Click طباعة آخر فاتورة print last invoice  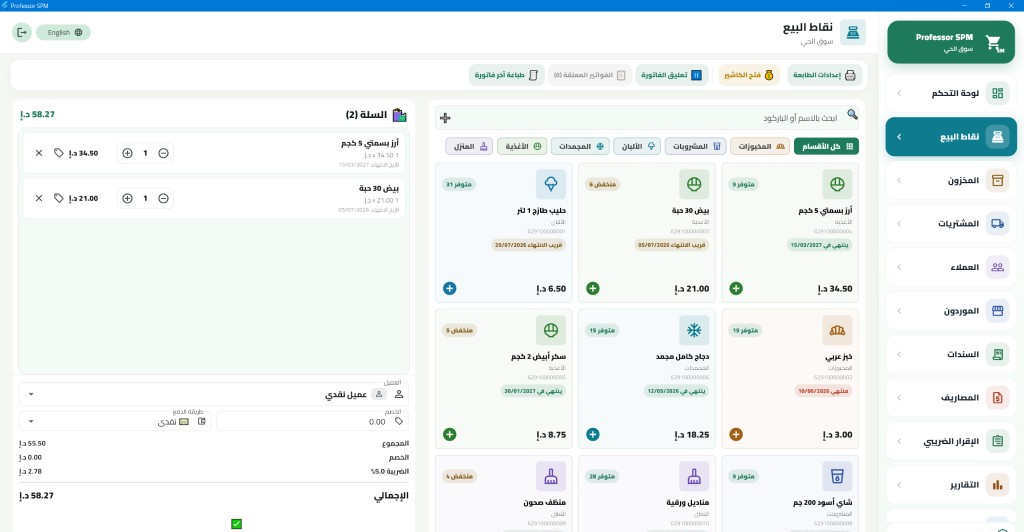click(507, 75)
